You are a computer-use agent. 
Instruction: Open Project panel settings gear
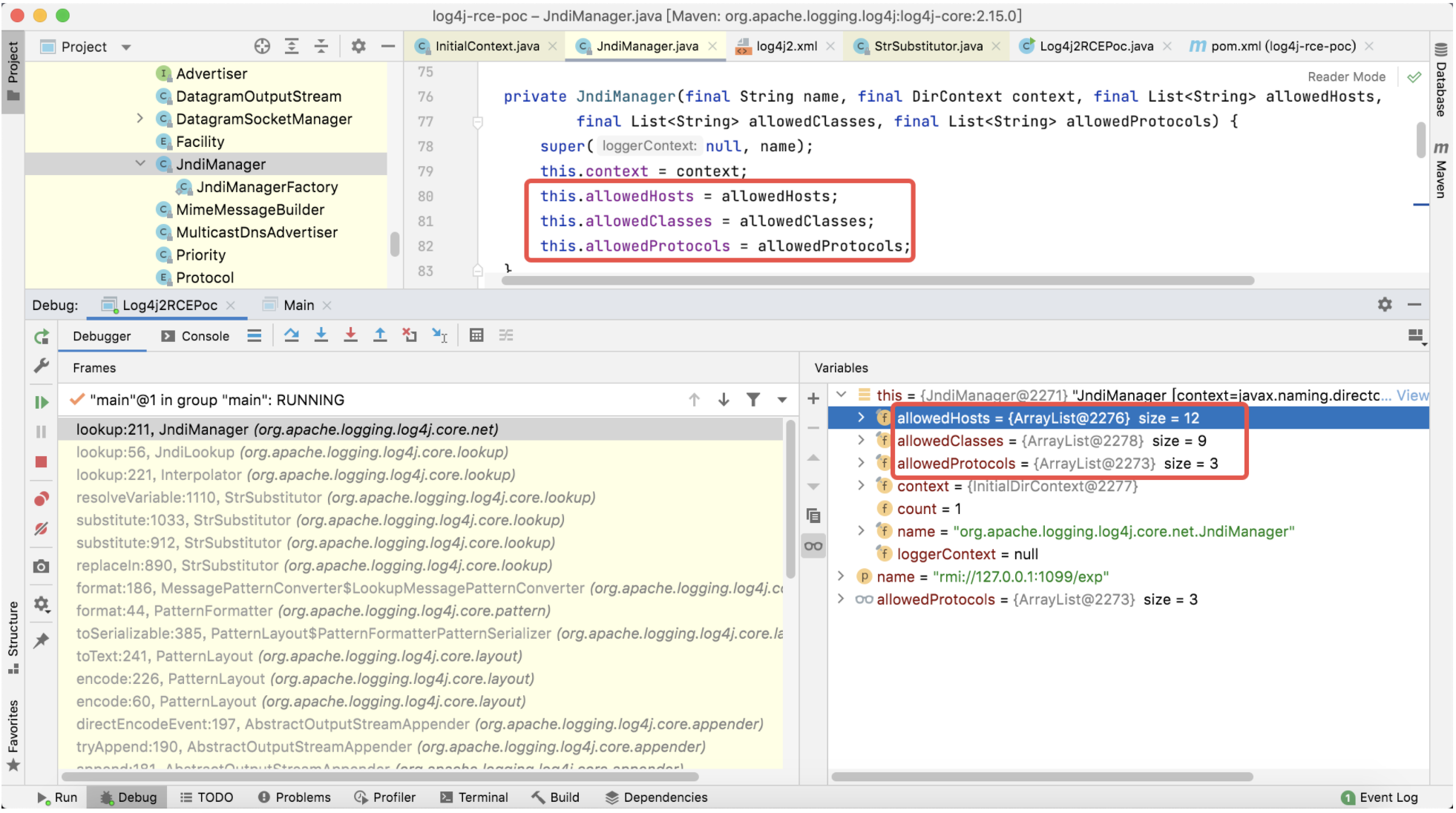(358, 47)
